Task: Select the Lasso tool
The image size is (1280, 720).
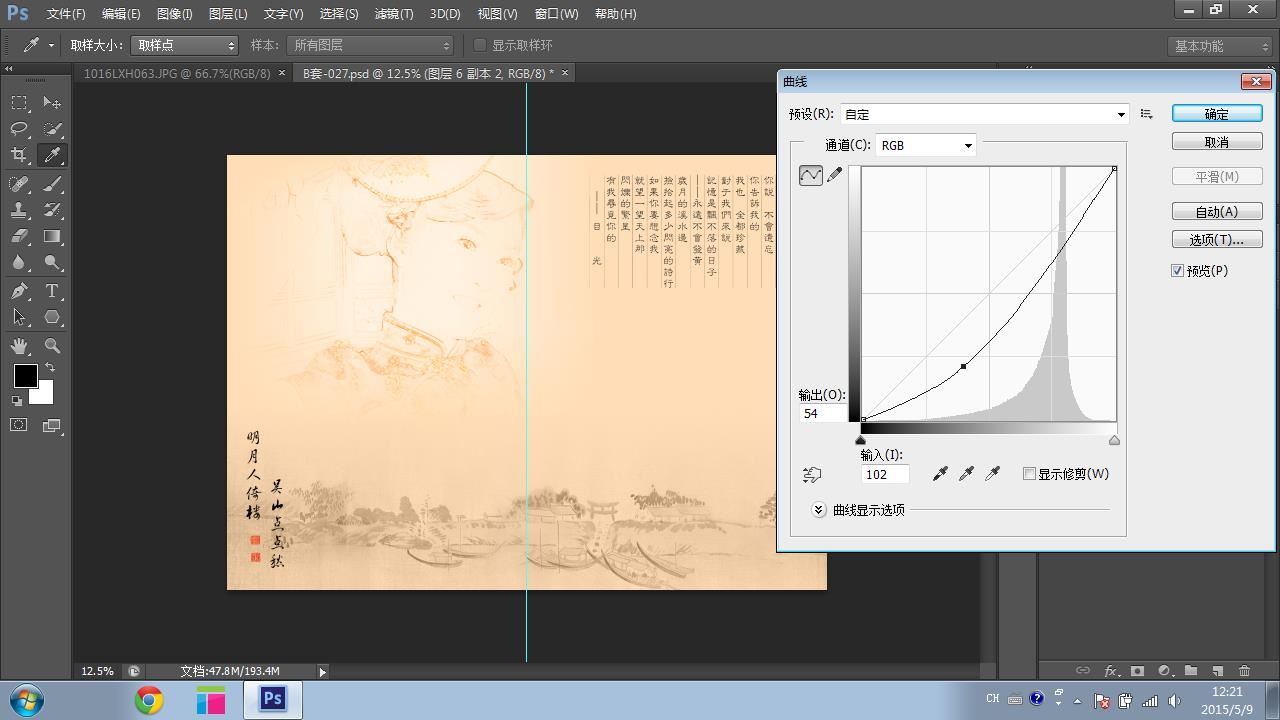Action: tap(19, 129)
